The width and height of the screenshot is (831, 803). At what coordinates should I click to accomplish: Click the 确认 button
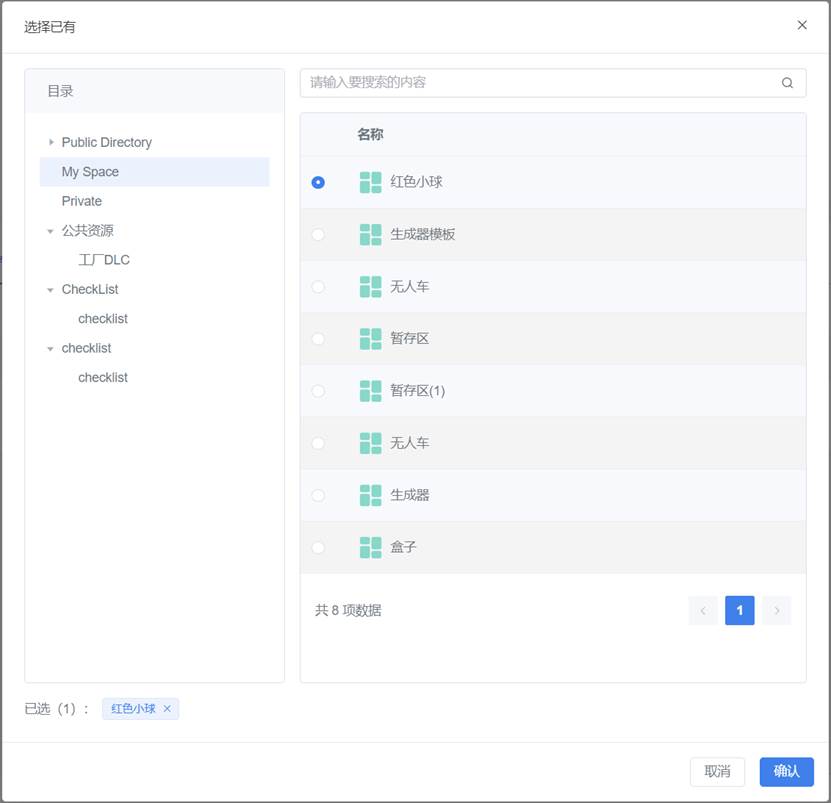pyautogui.click(x=786, y=771)
